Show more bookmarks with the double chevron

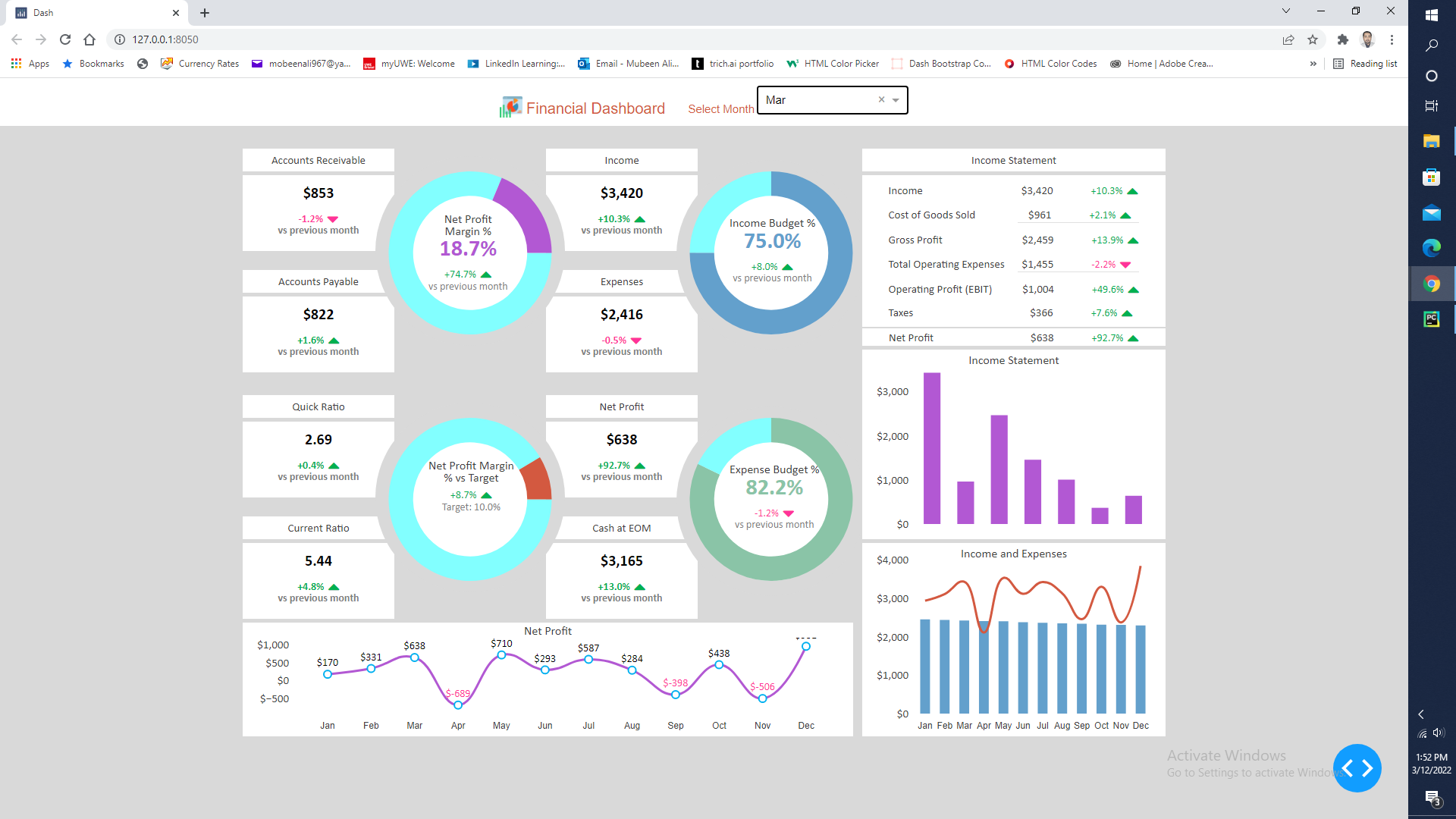tap(1313, 64)
